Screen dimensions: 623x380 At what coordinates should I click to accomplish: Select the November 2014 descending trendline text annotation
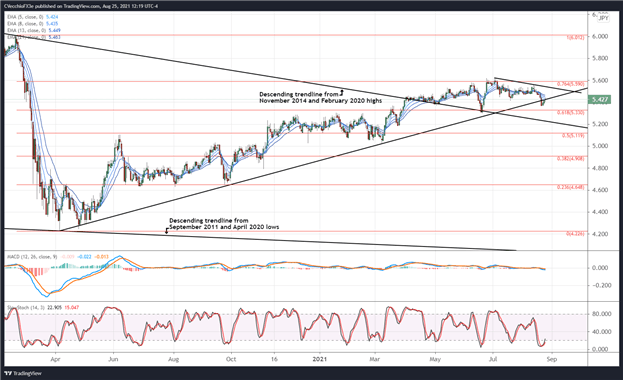tap(320, 98)
